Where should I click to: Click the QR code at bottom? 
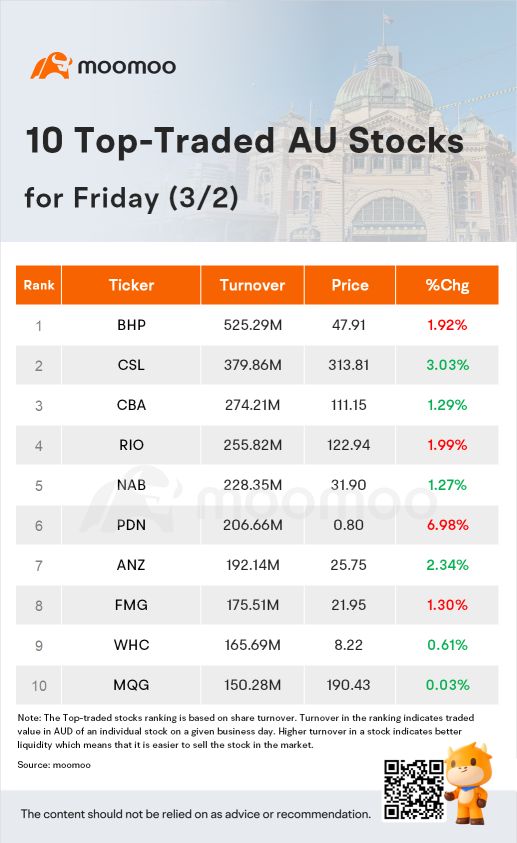(x=414, y=789)
